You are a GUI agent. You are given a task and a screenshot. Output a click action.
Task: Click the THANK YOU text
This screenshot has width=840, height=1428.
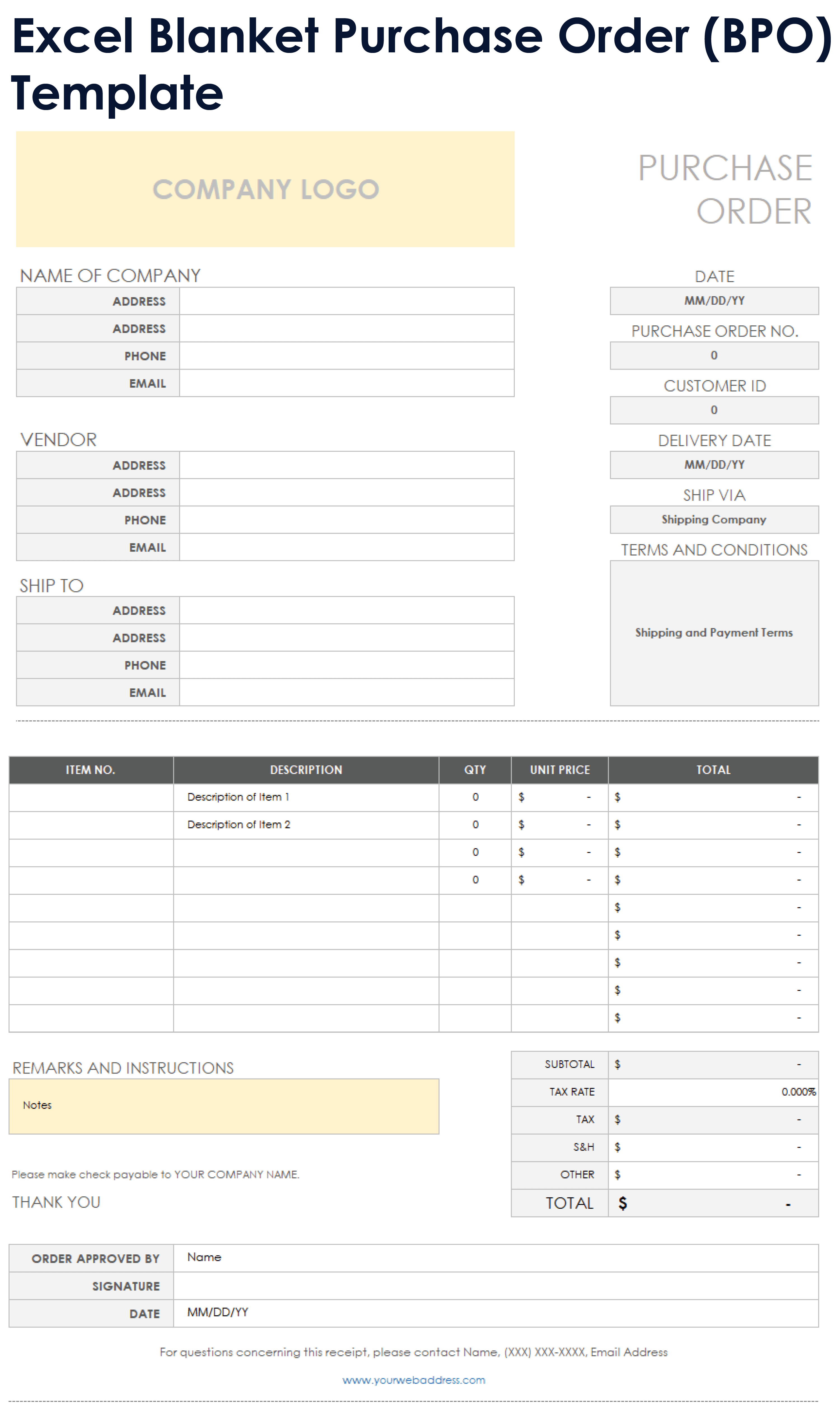[x=56, y=1203]
